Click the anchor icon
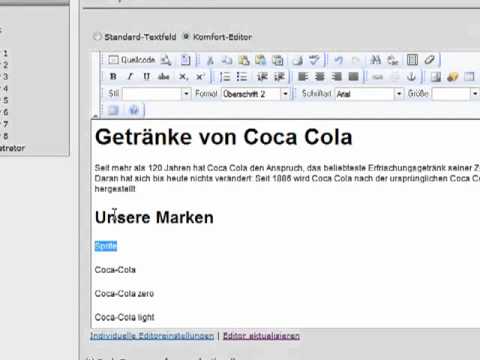 [x=412, y=77]
